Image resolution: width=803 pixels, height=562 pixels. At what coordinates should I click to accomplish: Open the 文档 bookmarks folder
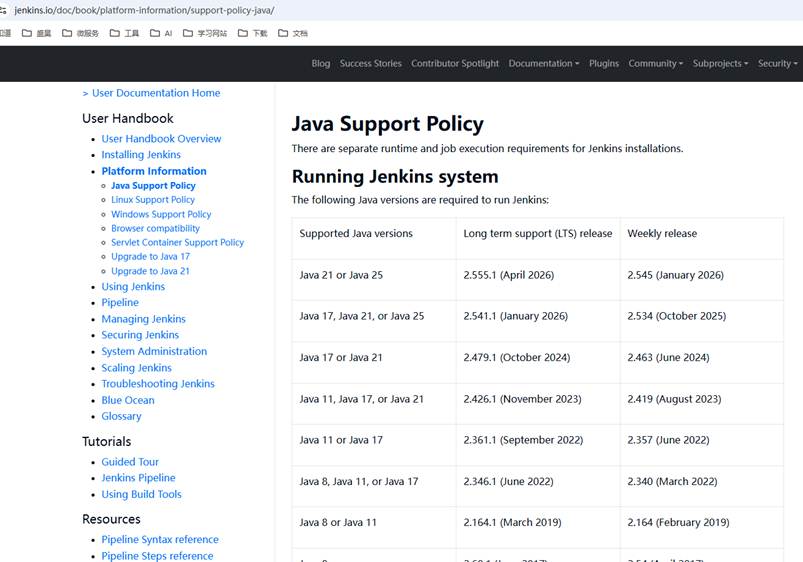292,33
